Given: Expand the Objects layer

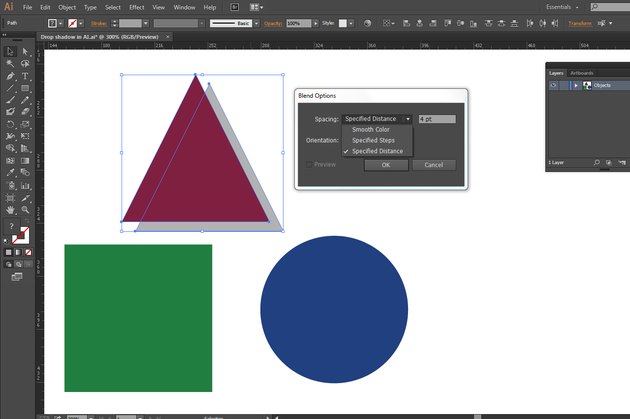Looking at the screenshot, I should 576,85.
